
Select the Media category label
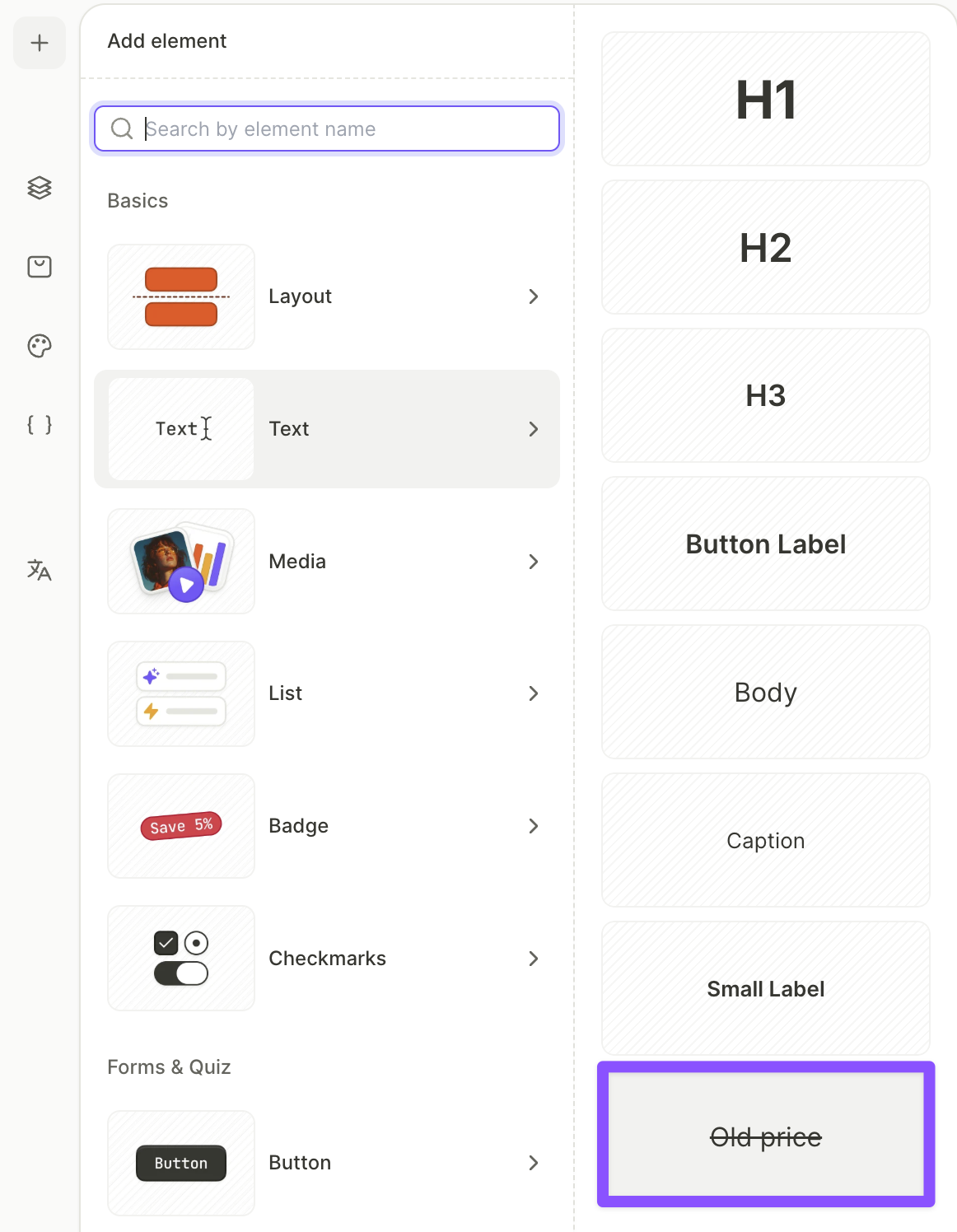[297, 562]
